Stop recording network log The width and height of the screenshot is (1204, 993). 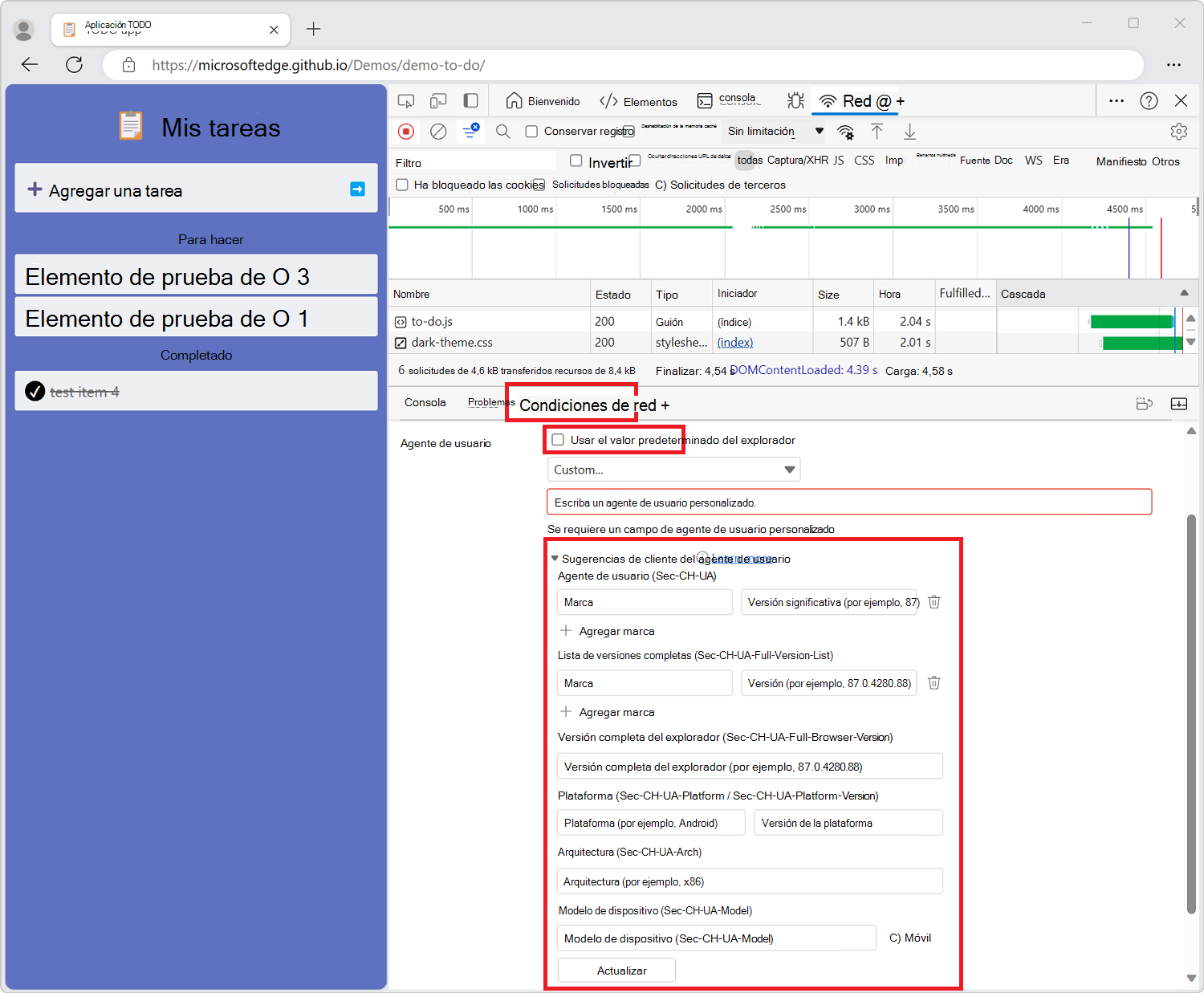(x=406, y=131)
